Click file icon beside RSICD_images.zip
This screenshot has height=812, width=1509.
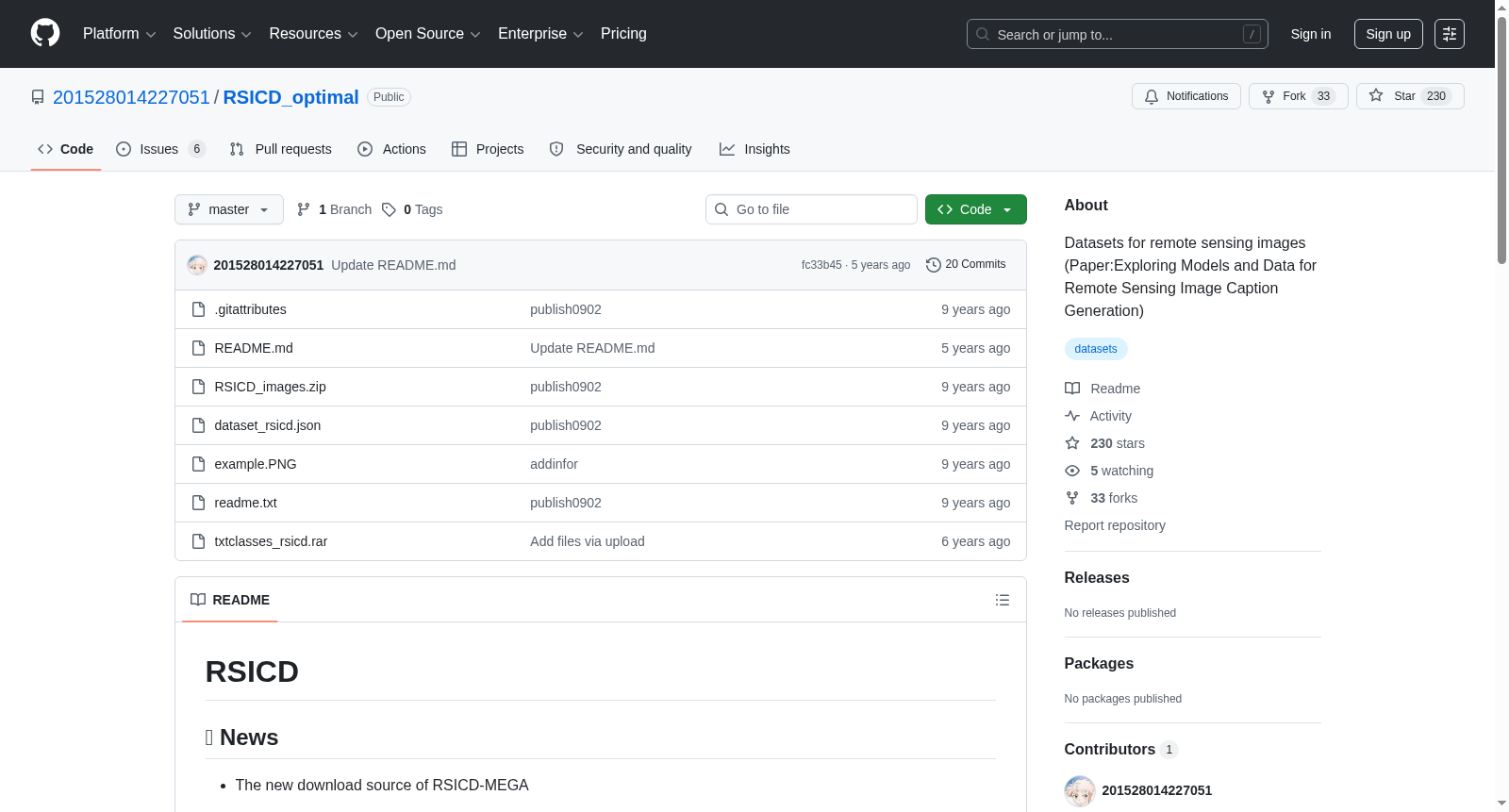(198, 387)
